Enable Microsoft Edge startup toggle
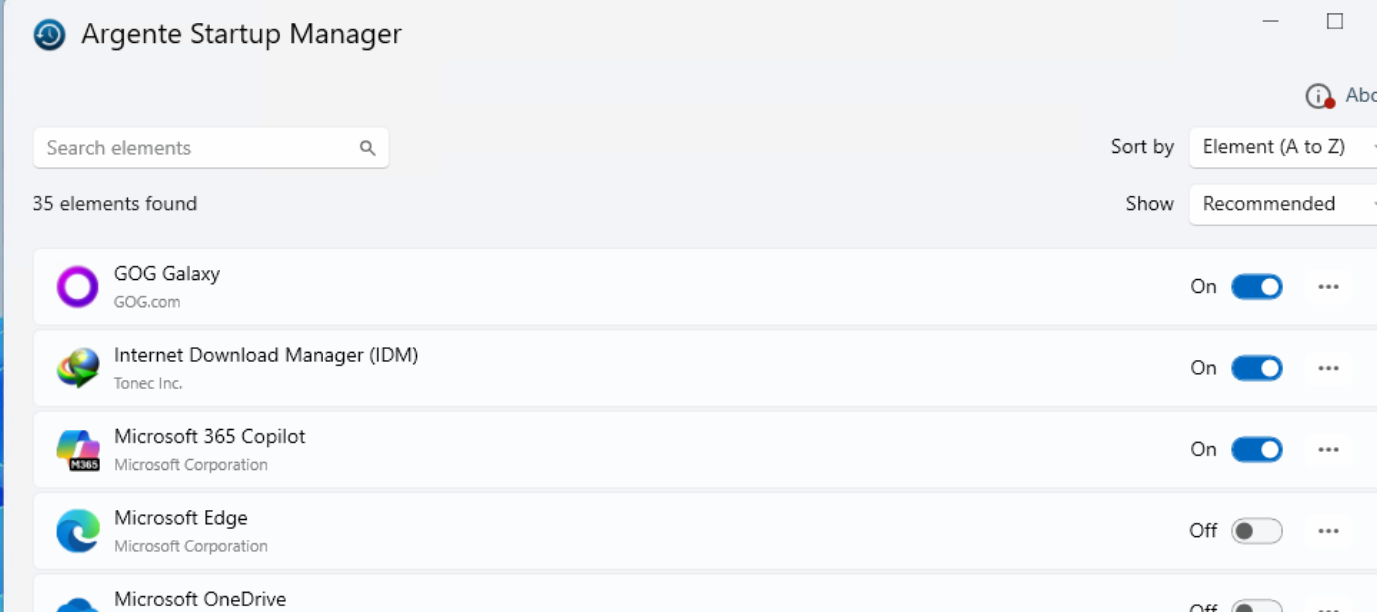 point(1256,530)
